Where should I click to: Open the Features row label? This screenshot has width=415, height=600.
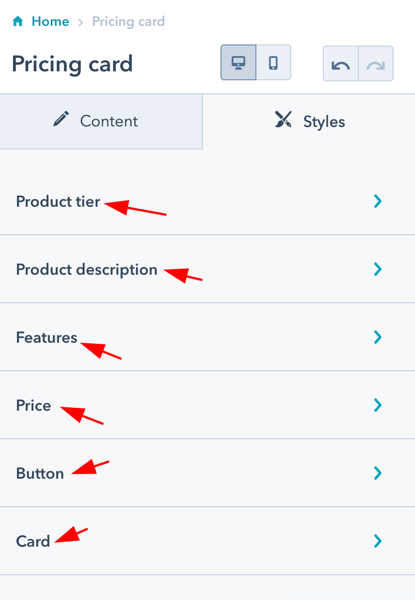pos(47,338)
